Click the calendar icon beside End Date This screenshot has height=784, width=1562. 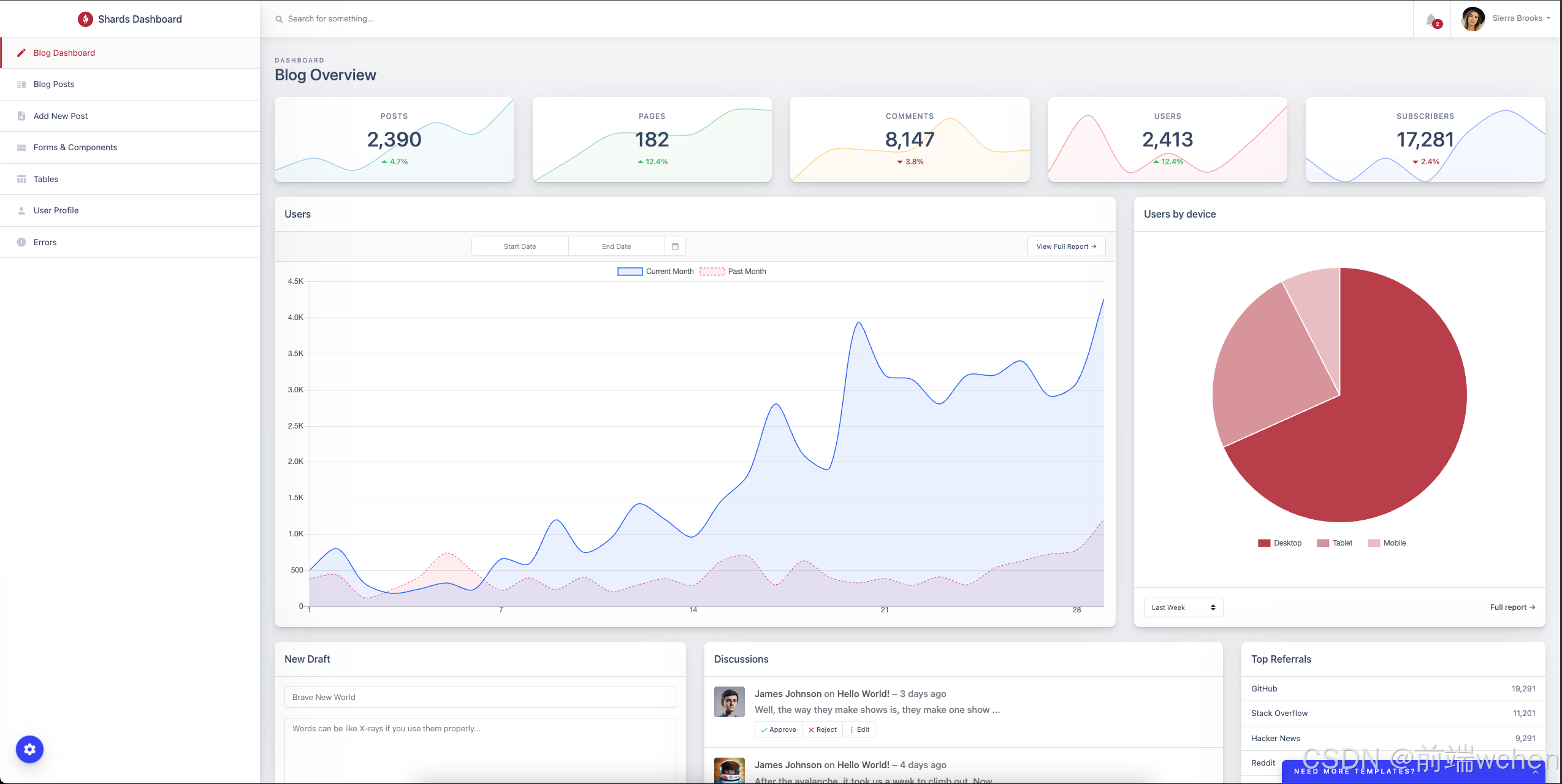click(675, 246)
